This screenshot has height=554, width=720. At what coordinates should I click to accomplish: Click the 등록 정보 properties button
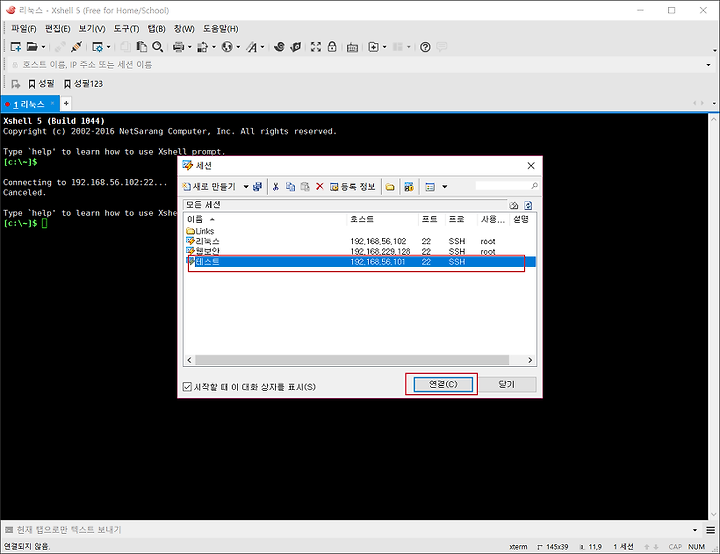[x=353, y=187]
